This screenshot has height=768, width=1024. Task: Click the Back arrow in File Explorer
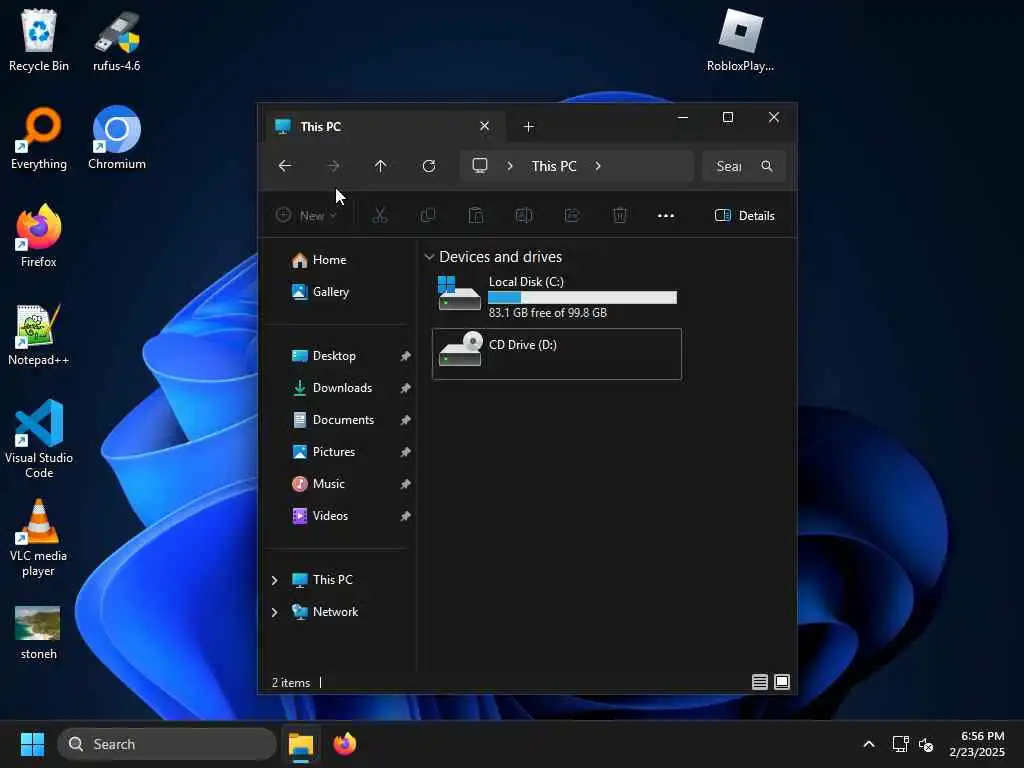(x=285, y=166)
